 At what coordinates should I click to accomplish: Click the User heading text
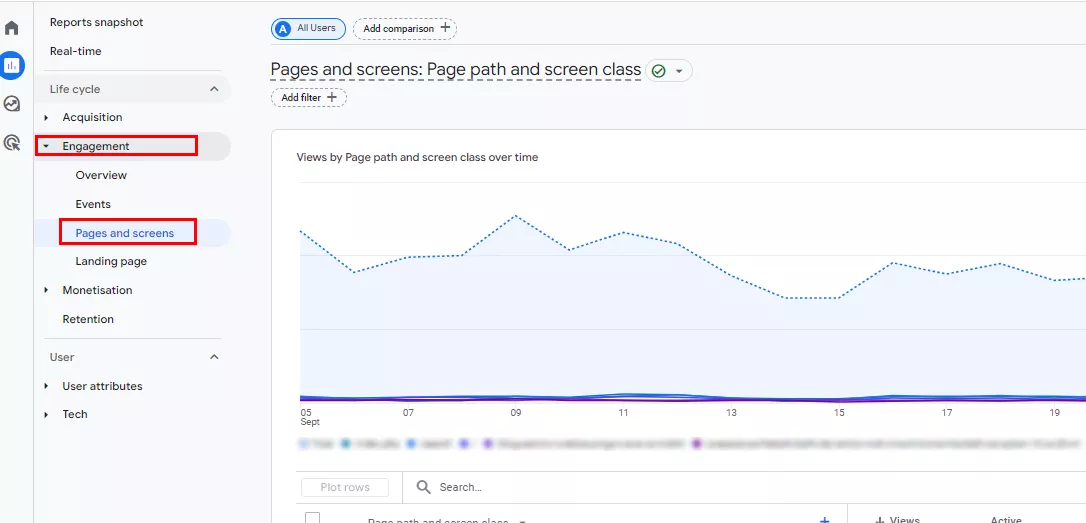tap(62, 357)
